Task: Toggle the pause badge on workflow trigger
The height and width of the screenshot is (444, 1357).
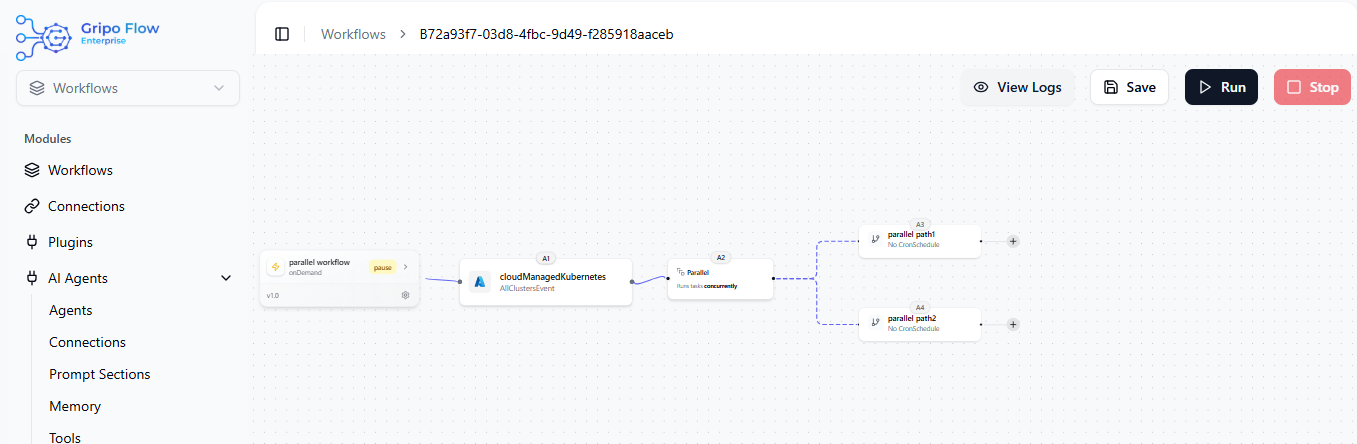Action: (x=383, y=267)
